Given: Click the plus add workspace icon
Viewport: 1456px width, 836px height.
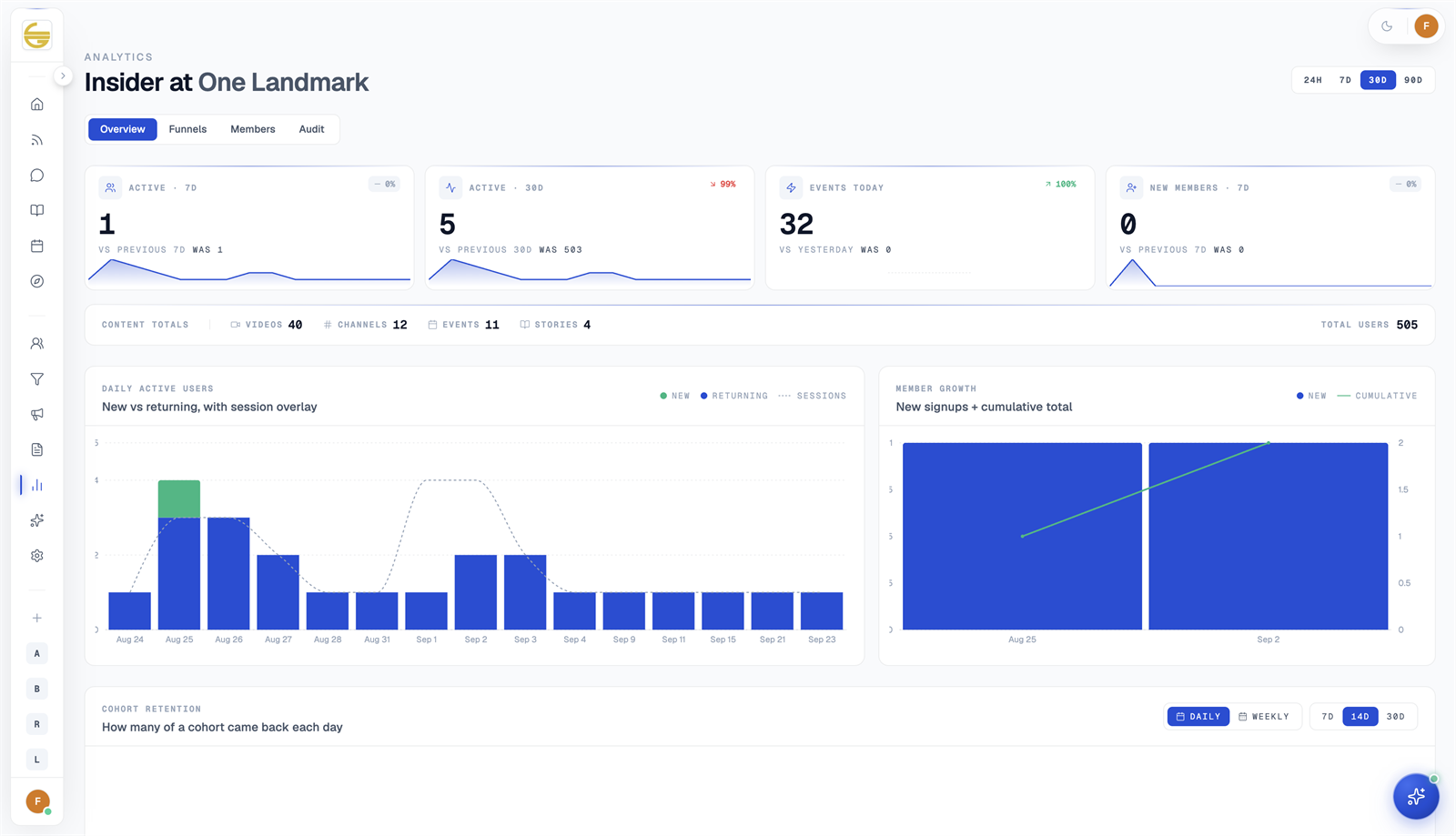Looking at the screenshot, I should pos(37,619).
